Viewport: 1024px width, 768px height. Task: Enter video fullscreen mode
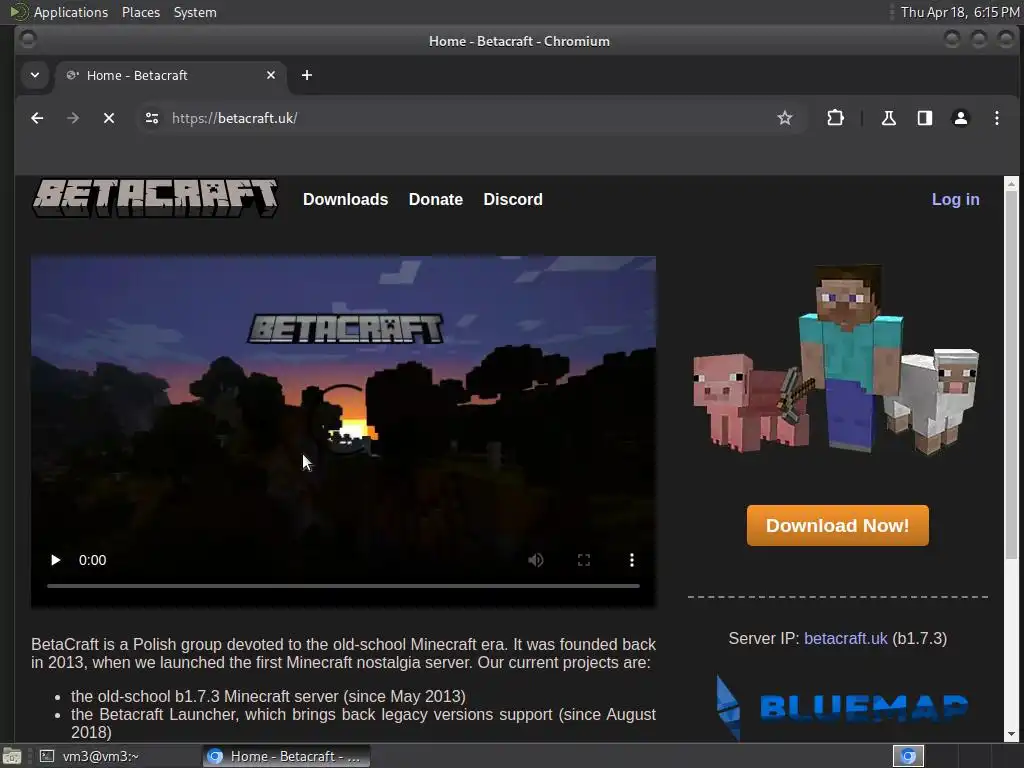click(x=584, y=560)
